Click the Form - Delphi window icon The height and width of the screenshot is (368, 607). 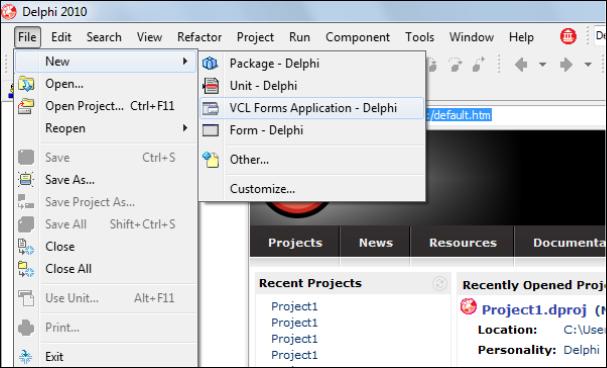point(211,130)
